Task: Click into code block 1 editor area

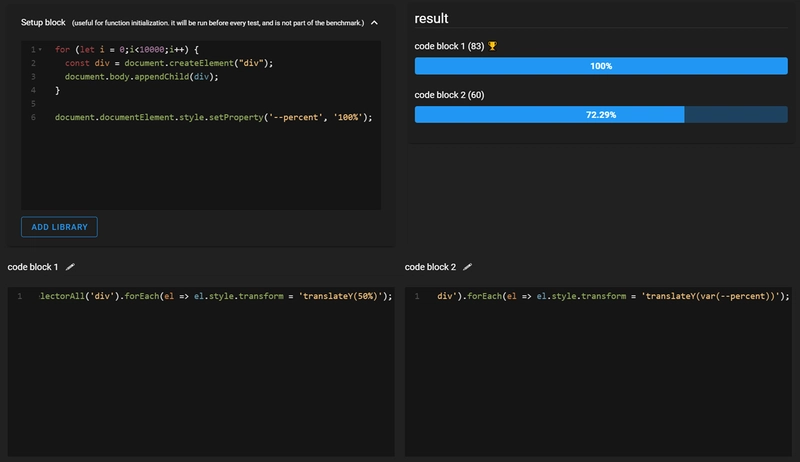Action: point(201,371)
